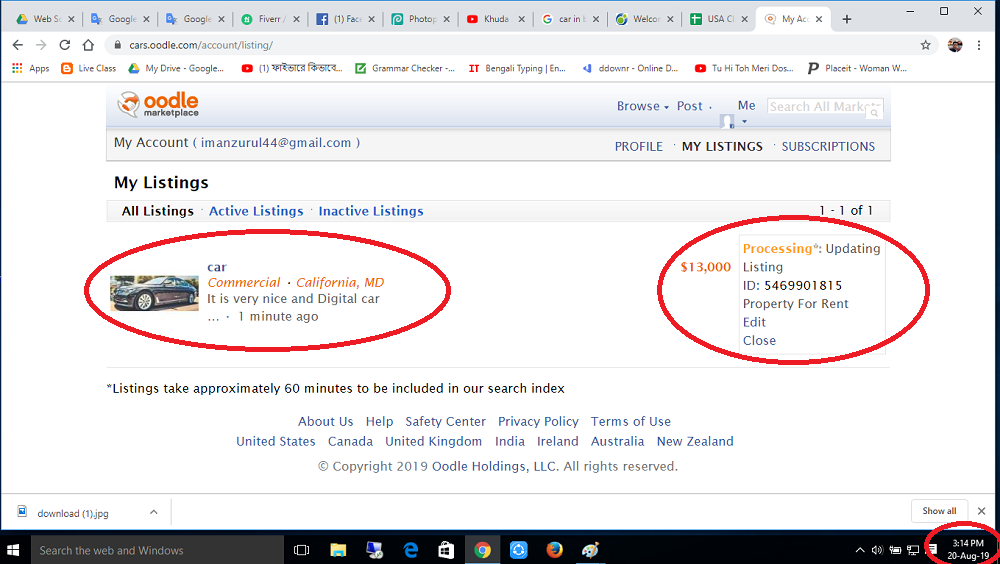Reload the page with the refresh icon
Screen dimensions: 1000x564
tap(64, 45)
